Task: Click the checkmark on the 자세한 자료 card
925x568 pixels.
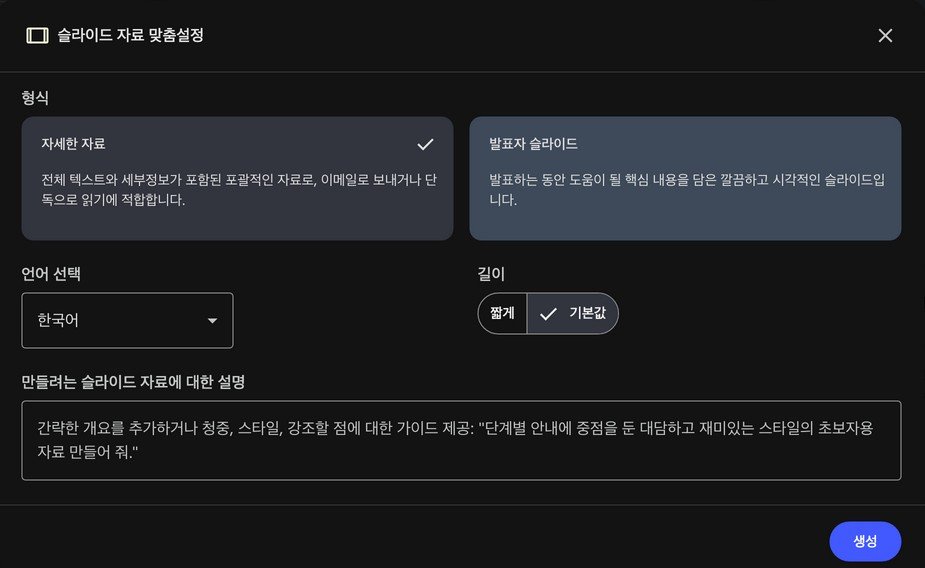Action: pyautogui.click(x=426, y=144)
